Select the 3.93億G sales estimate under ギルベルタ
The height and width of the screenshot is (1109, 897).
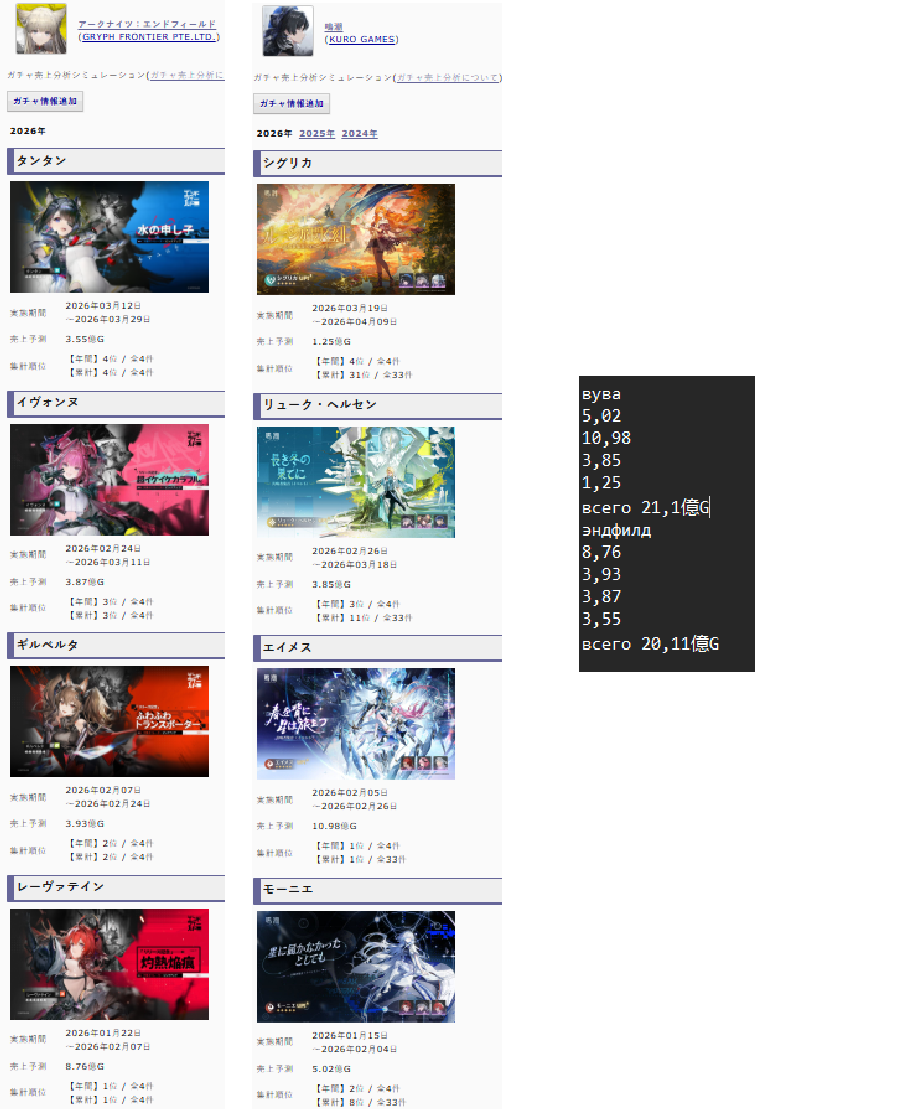85,824
